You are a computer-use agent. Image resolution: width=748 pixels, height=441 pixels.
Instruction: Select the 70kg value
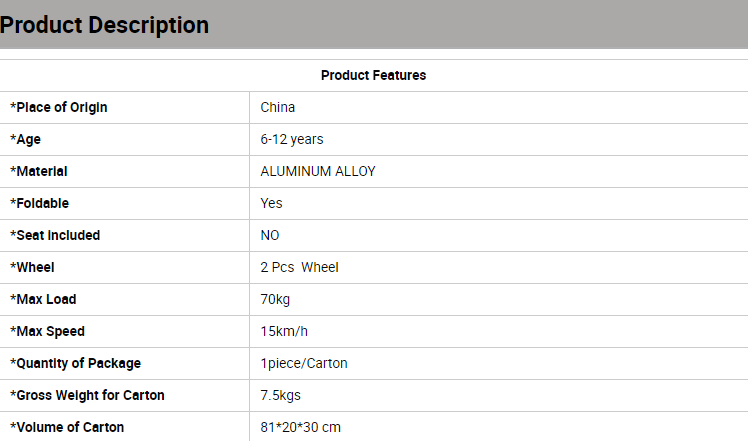tap(275, 299)
